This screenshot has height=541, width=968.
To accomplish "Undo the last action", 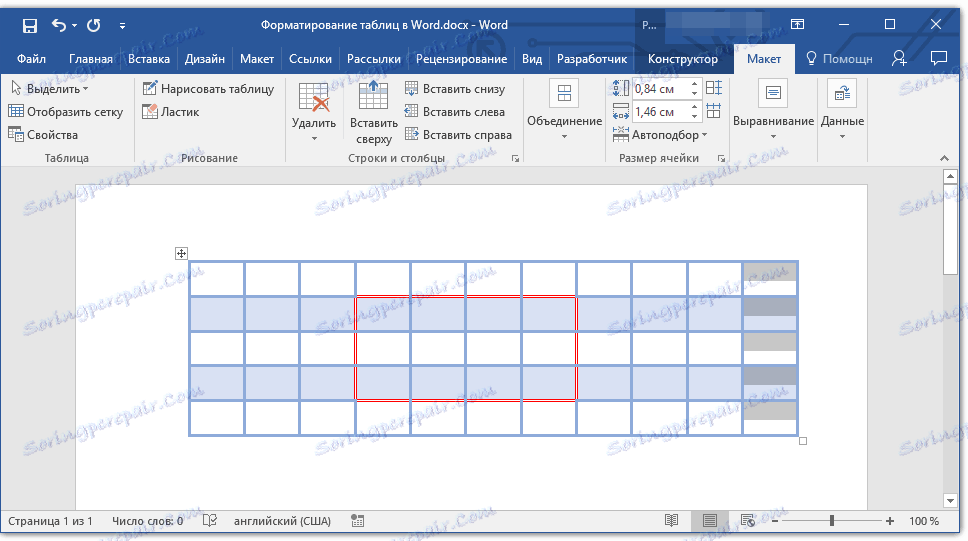I will pyautogui.click(x=59, y=25).
